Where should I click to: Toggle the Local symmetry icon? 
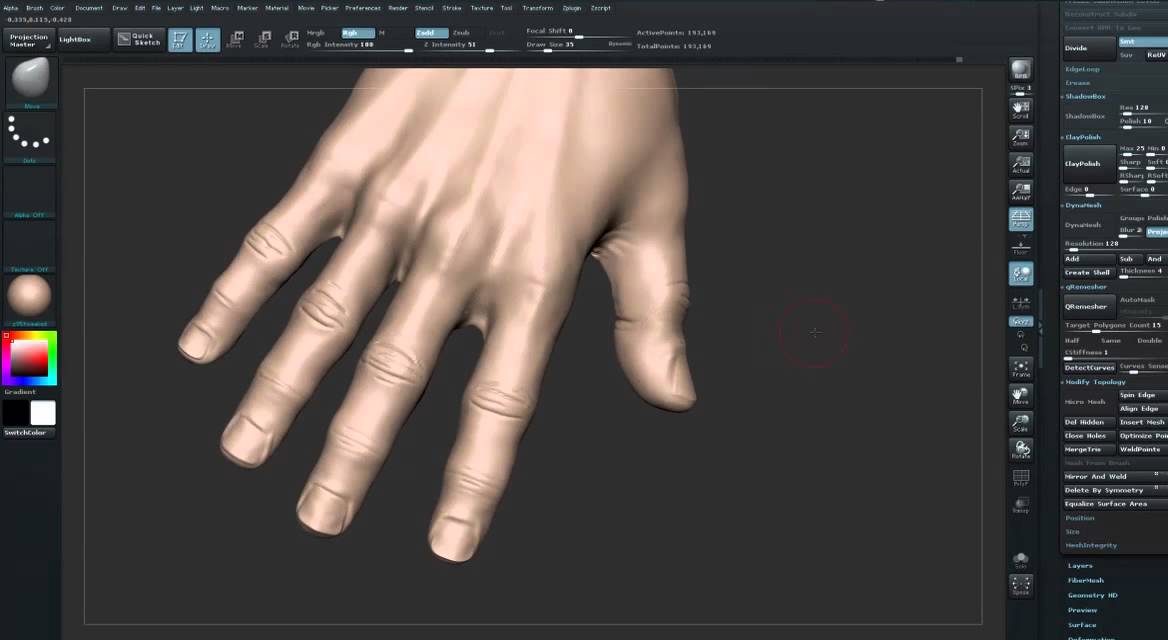click(1021, 273)
